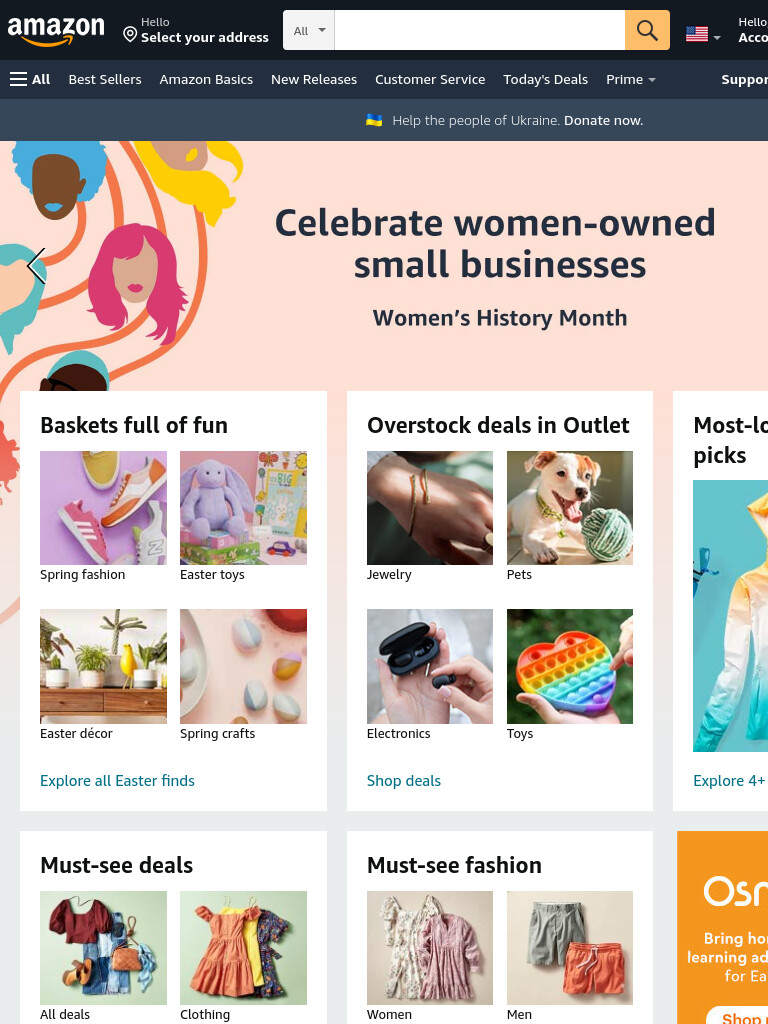Click the magnifying glass search button
768x1024 pixels.
(647, 30)
